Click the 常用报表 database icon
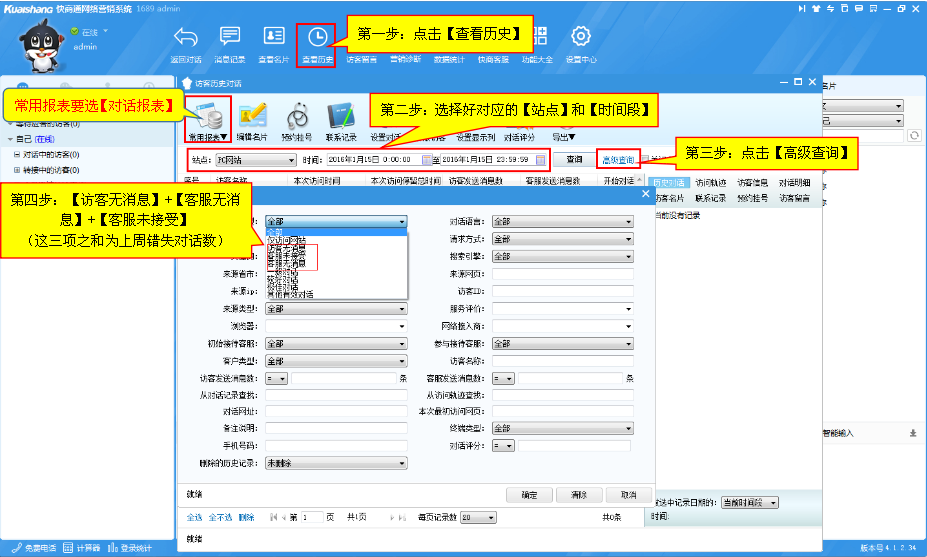This screenshot has height=557, width=927. tap(209, 115)
